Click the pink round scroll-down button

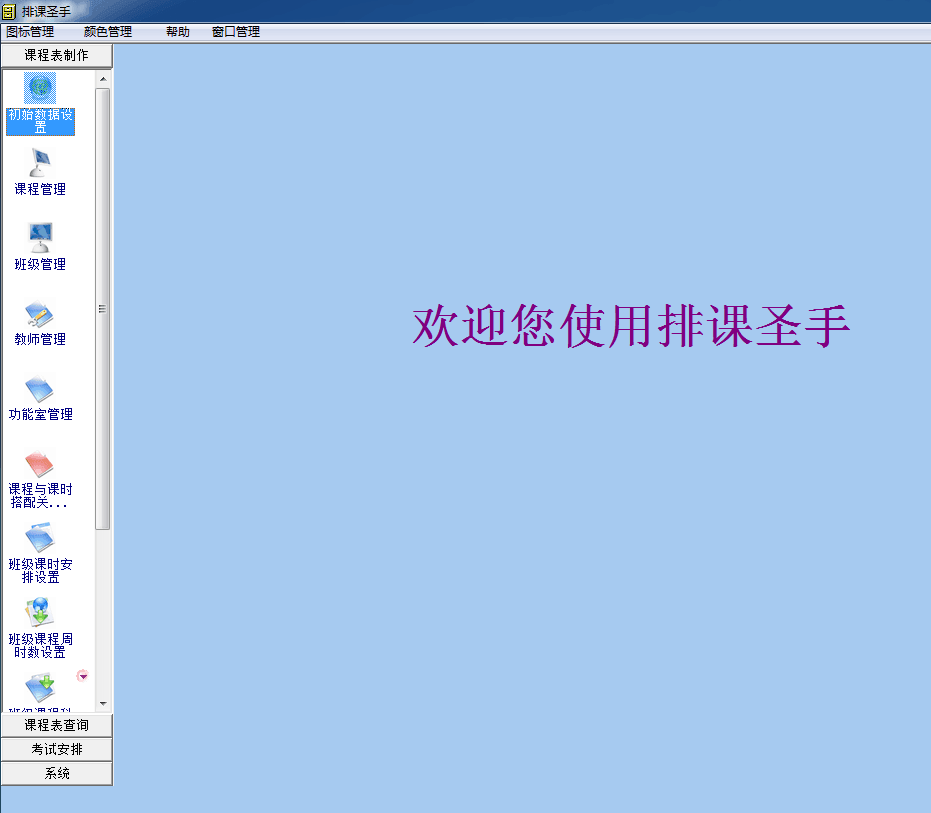(x=83, y=676)
